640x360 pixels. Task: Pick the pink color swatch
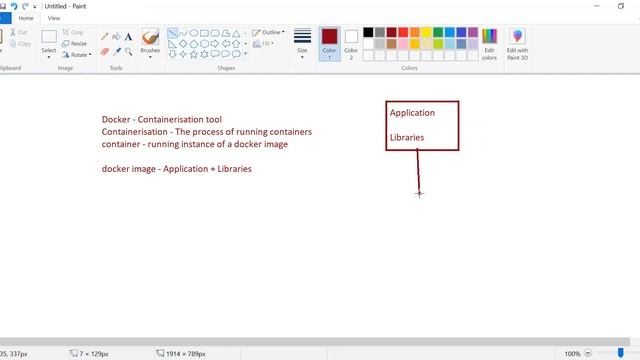tap(403, 44)
